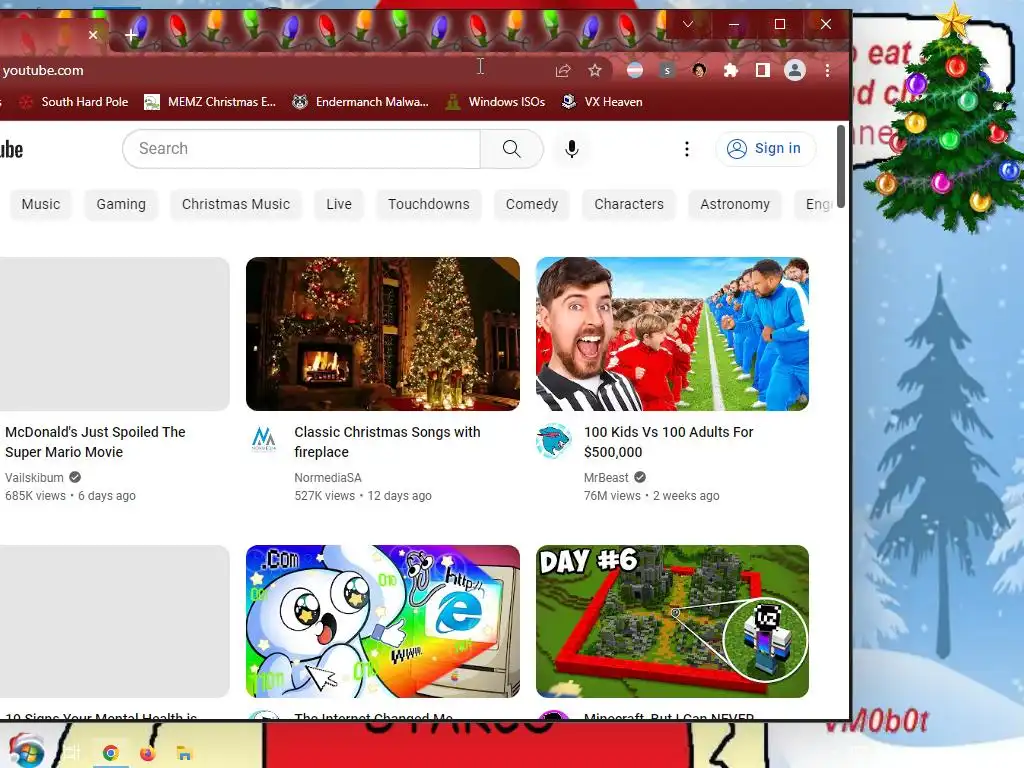The width and height of the screenshot is (1024, 768).
Task: Open Windows Start button with Santa hat
Action: [x=26, y=751]
